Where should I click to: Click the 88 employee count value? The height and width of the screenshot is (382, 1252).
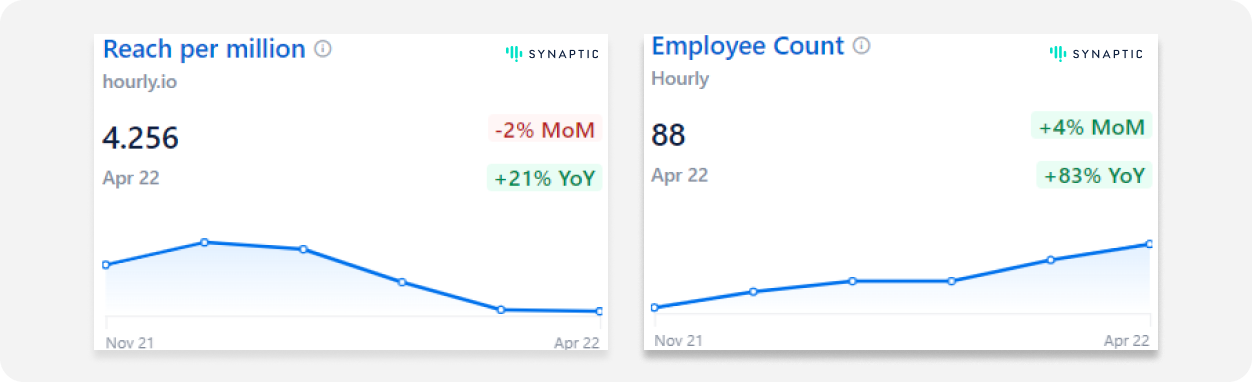click(669, 135)
